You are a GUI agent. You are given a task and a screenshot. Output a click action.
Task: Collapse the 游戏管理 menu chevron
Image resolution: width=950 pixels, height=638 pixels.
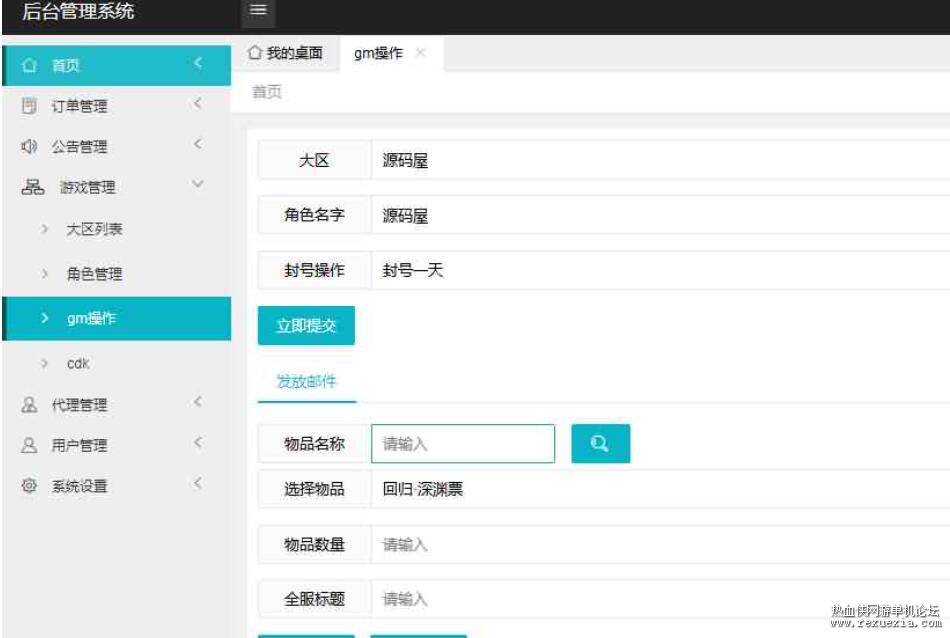pos(198,184)
